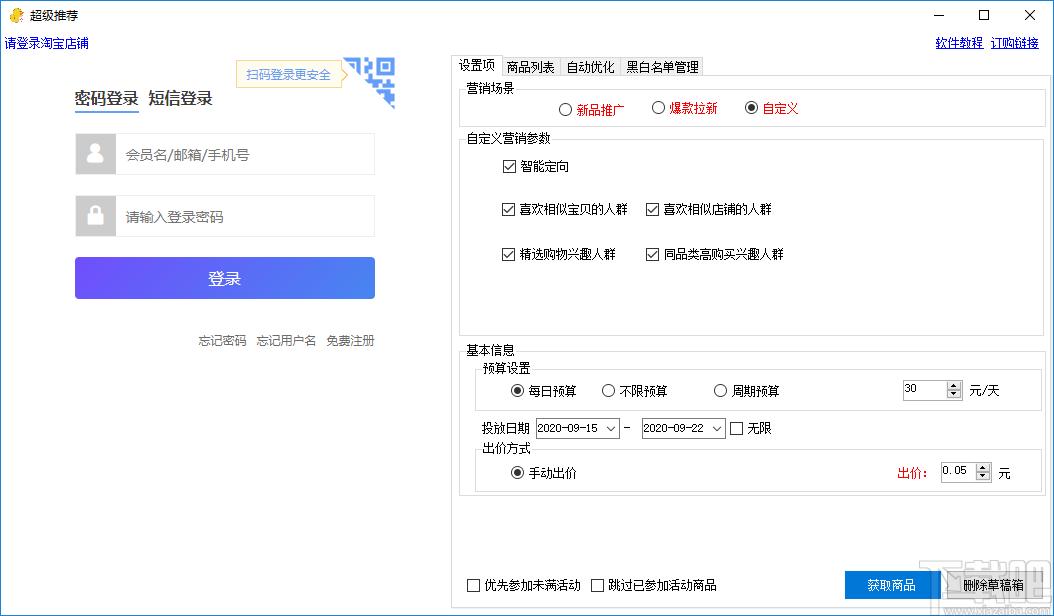Image resolution: width=1054 pixels, height=616 pixels.
Task: Switch to 短信登录 login mode
Action: [180, 98]
